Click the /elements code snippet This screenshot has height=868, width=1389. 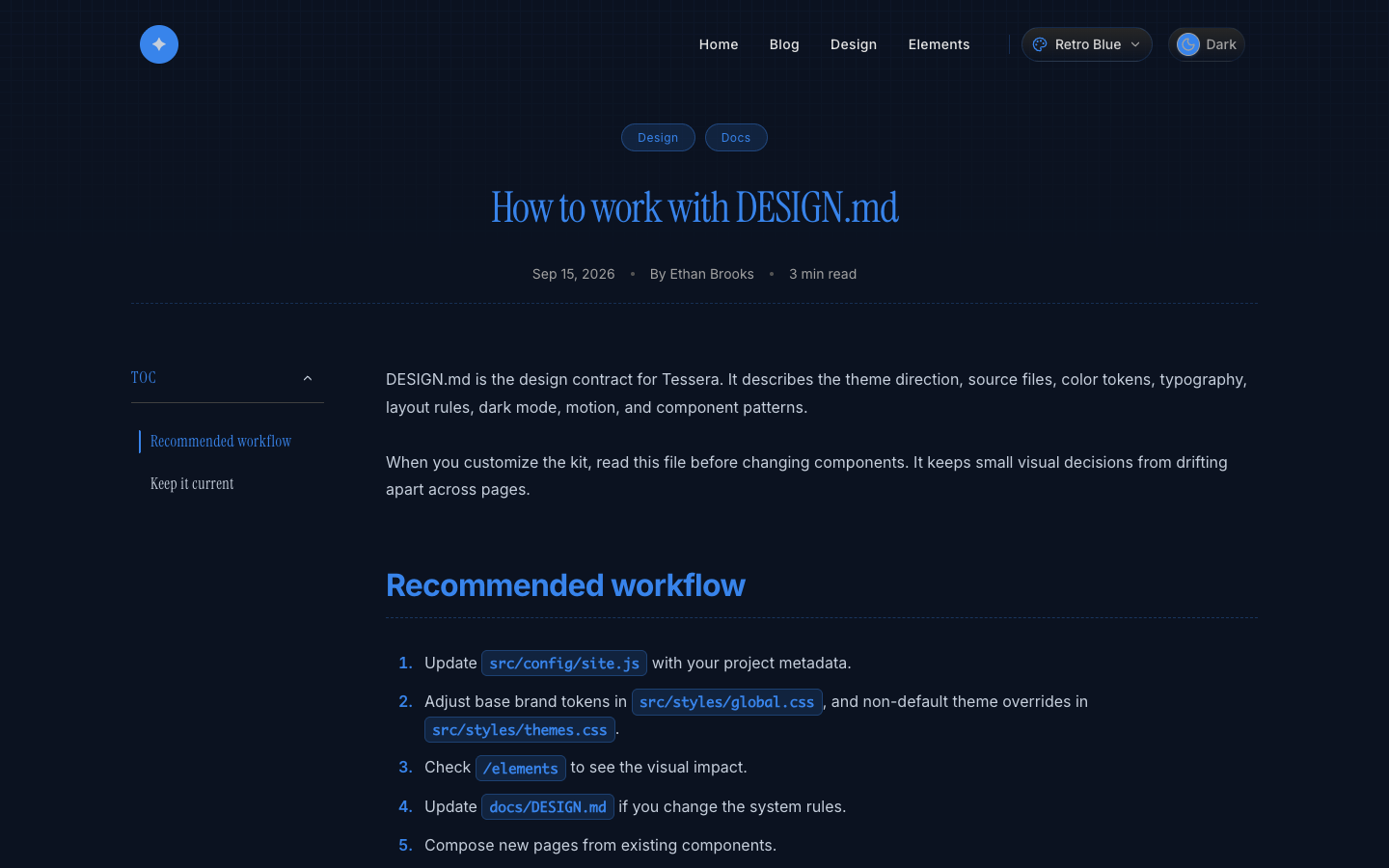pyautogui.click(x=521, y=768)
